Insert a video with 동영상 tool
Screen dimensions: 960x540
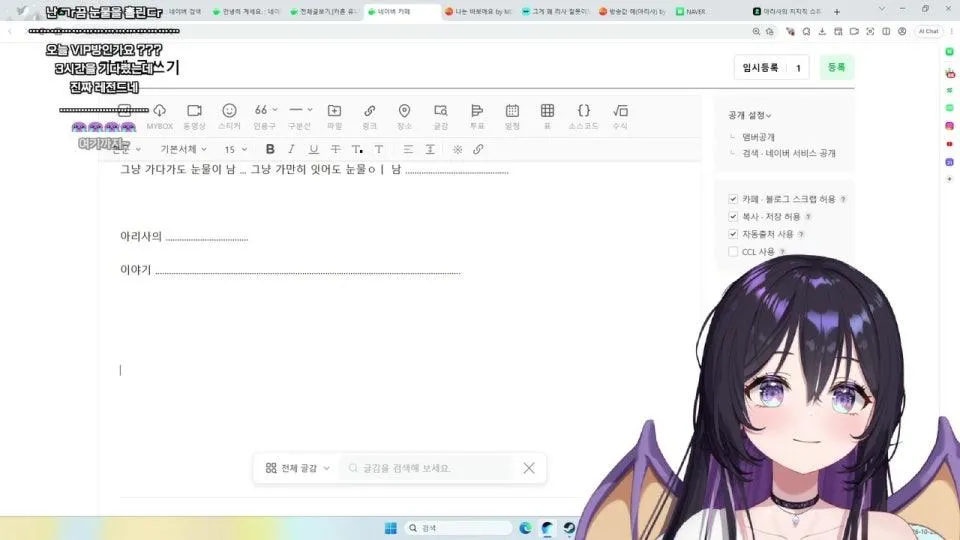click(x=194, y=116)
